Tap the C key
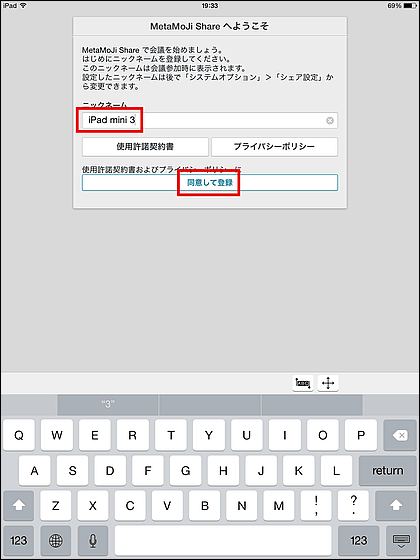The image size is (420, 560). [130, 505]
